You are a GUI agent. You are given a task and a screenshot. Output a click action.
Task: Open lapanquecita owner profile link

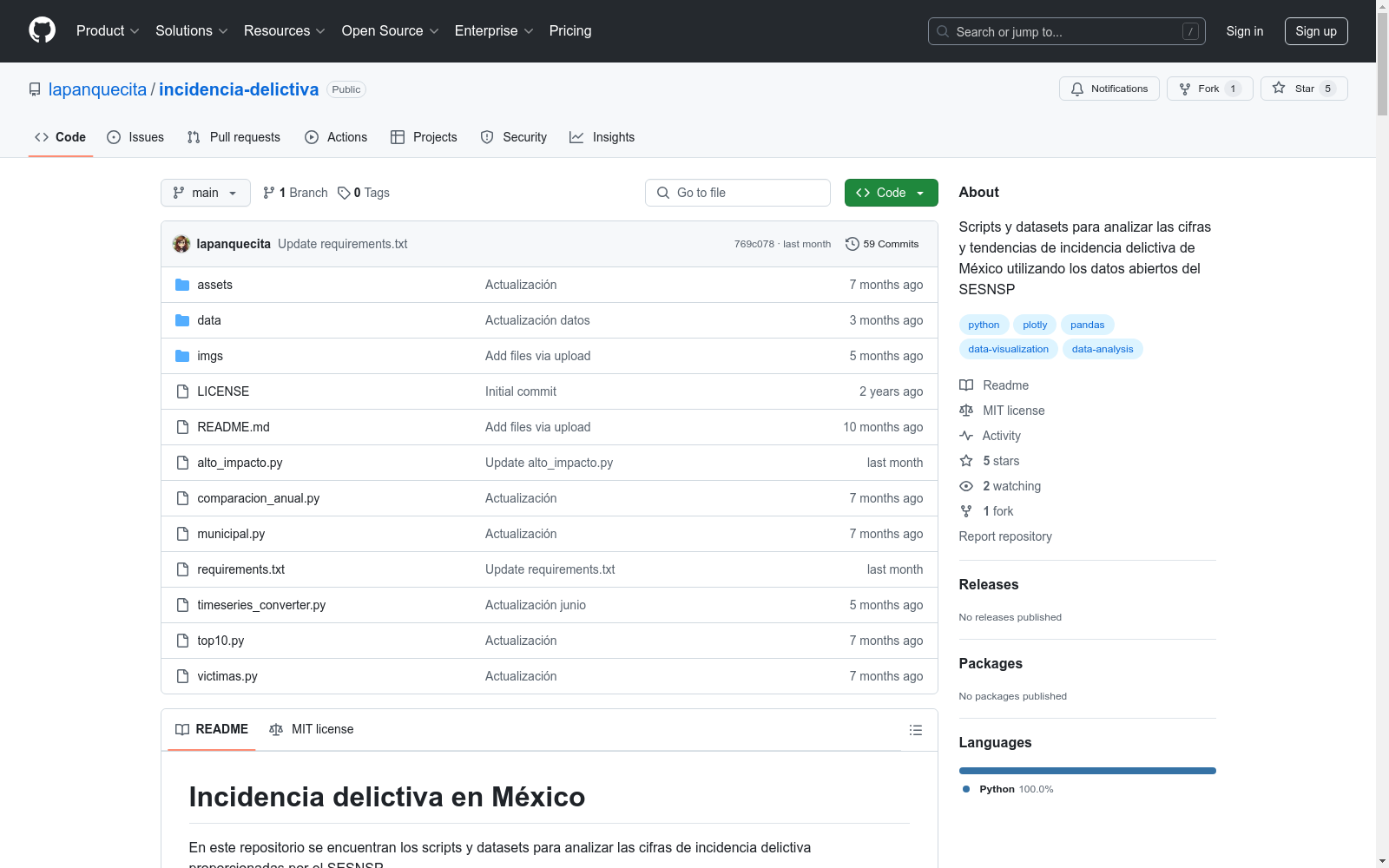(97, 89)
